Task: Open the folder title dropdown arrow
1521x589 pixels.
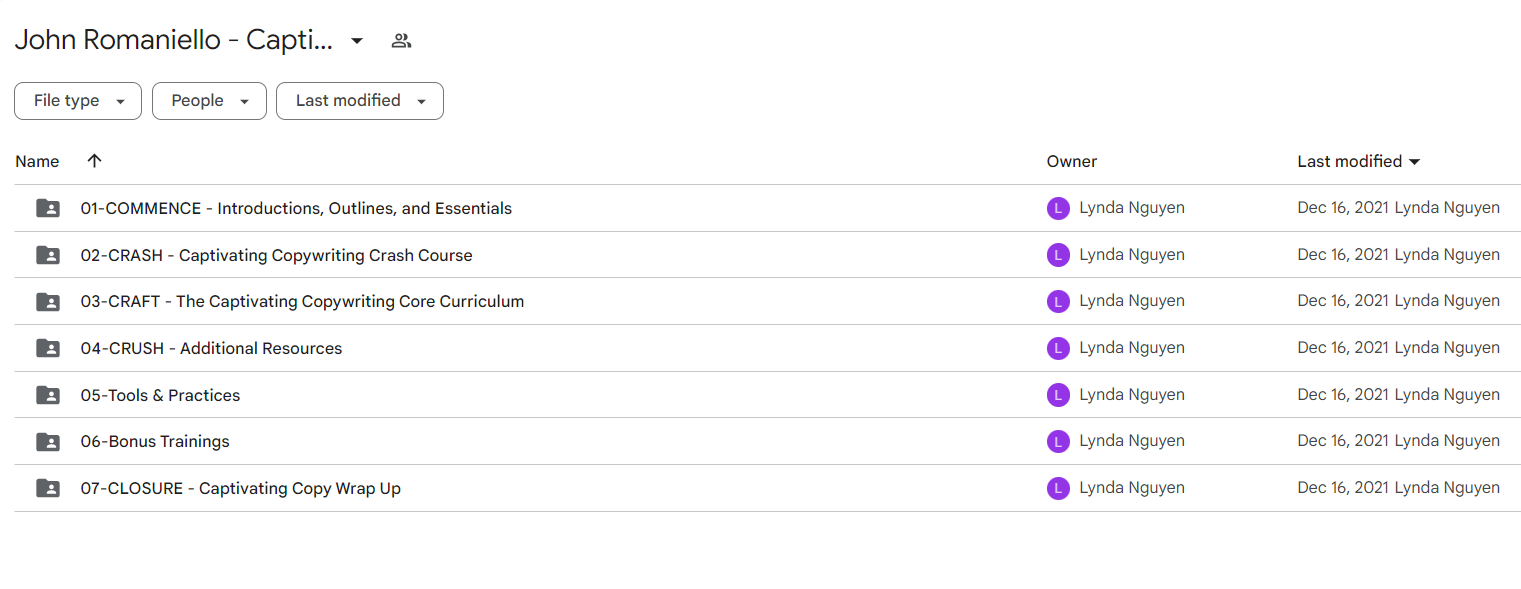Action: pyautogui.click(x=357, y=41)
